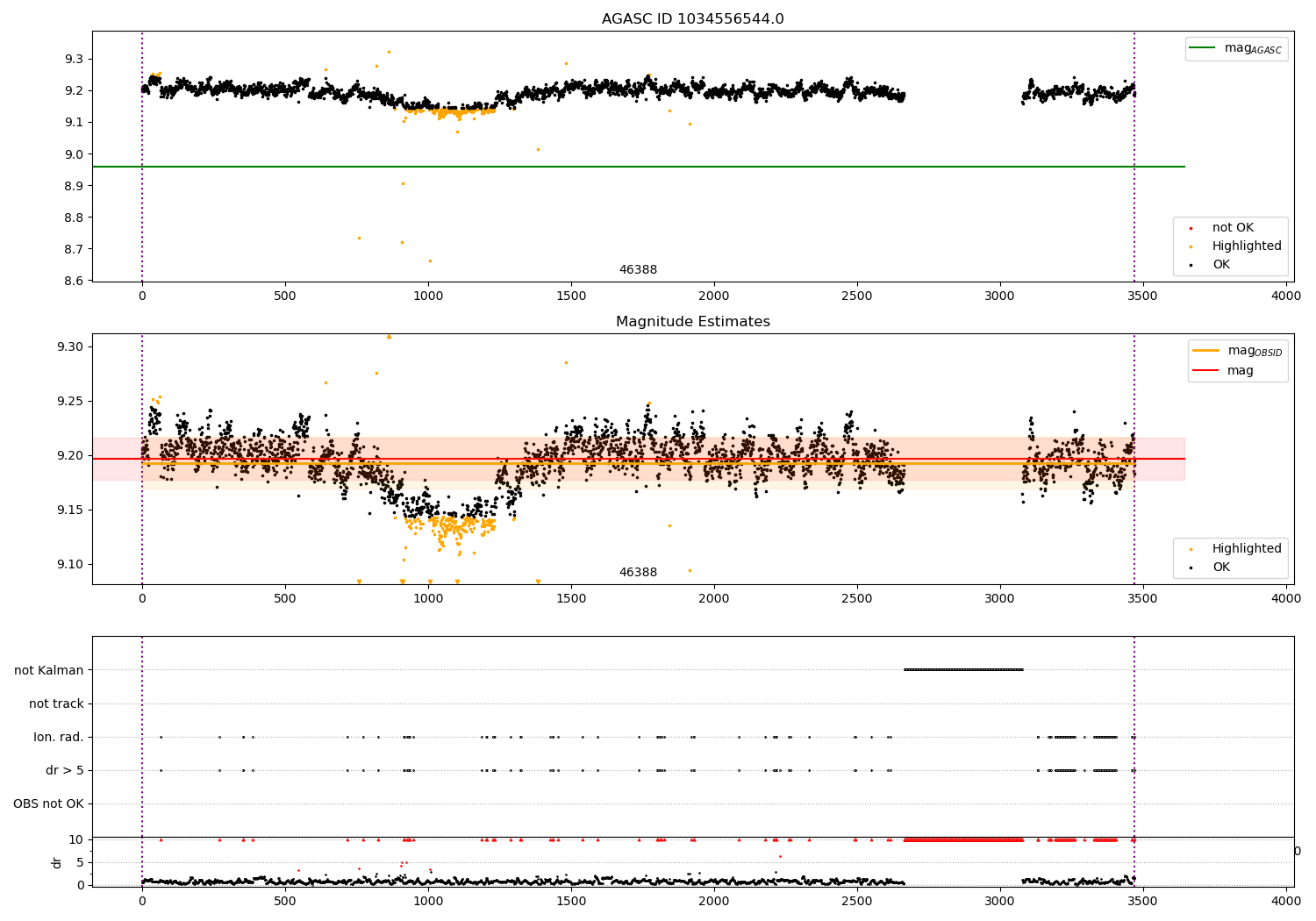
Task: Click the 'Ion. rad.' axis label
Action: [x=59, y=737]
